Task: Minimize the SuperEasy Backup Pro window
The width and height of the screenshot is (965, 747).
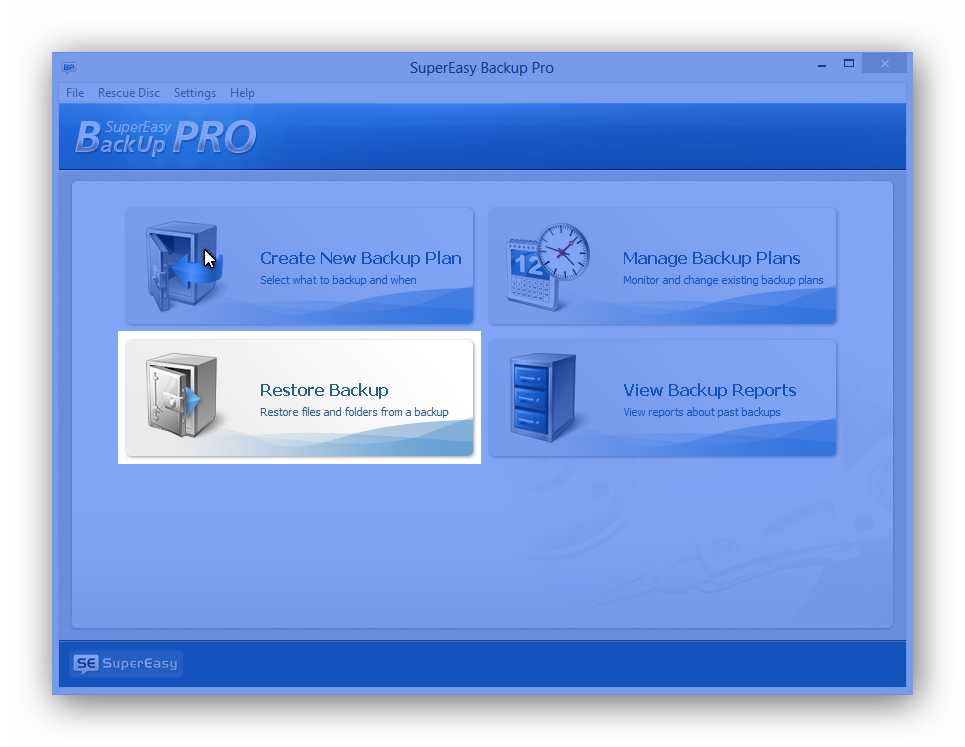Action: point(822,64)
